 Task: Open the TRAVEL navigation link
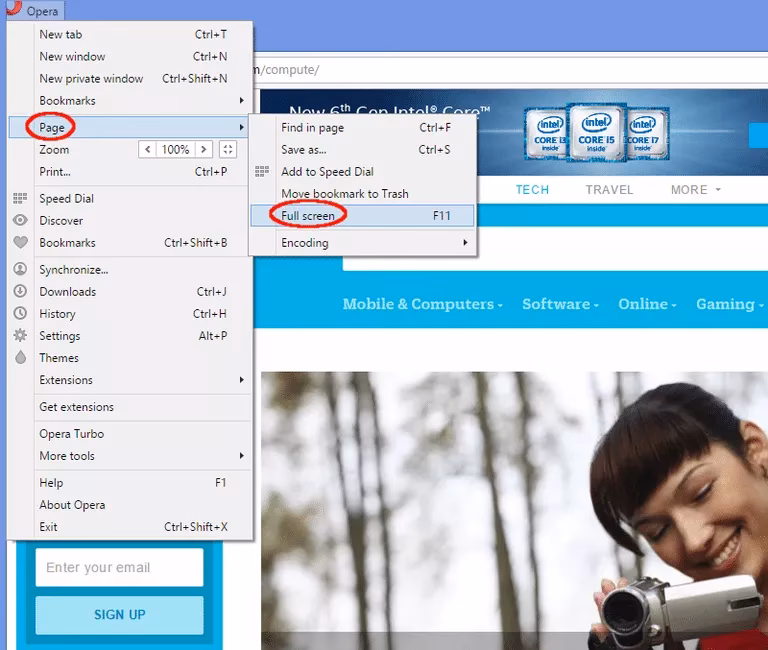click(x=609, y=190)
